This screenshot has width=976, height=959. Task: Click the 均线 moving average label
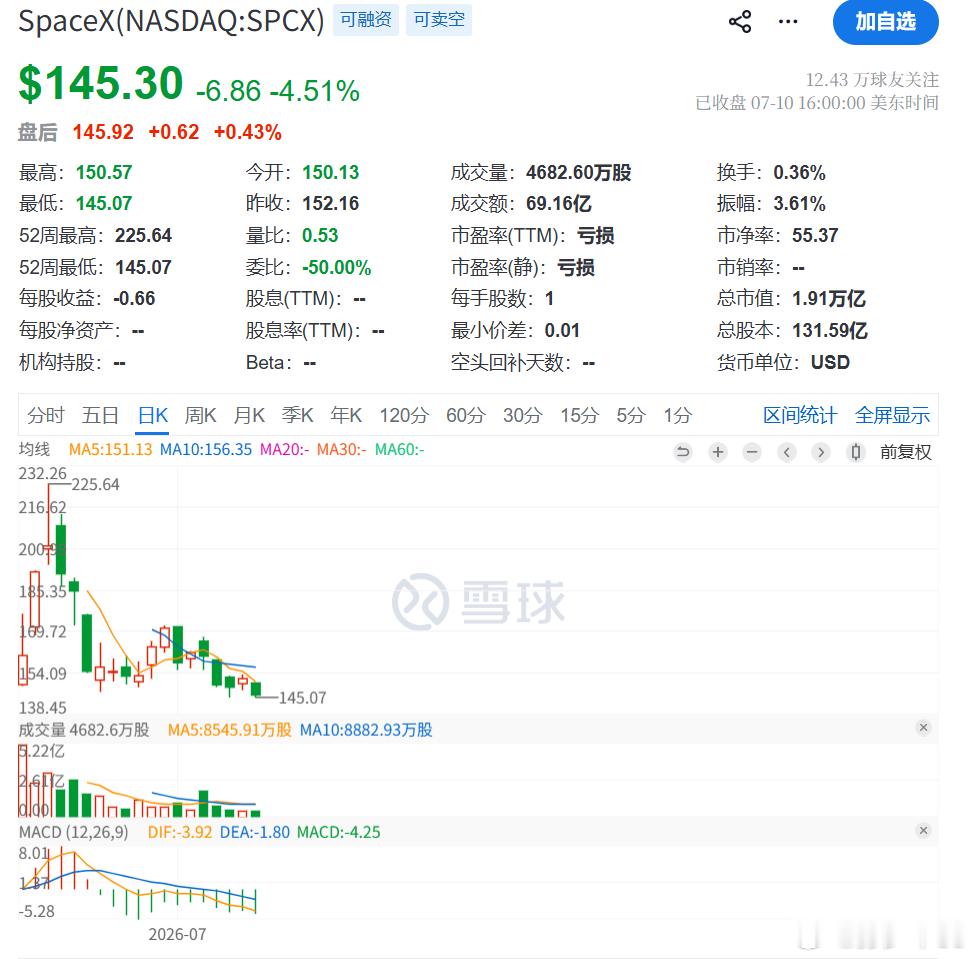[34, 449]
